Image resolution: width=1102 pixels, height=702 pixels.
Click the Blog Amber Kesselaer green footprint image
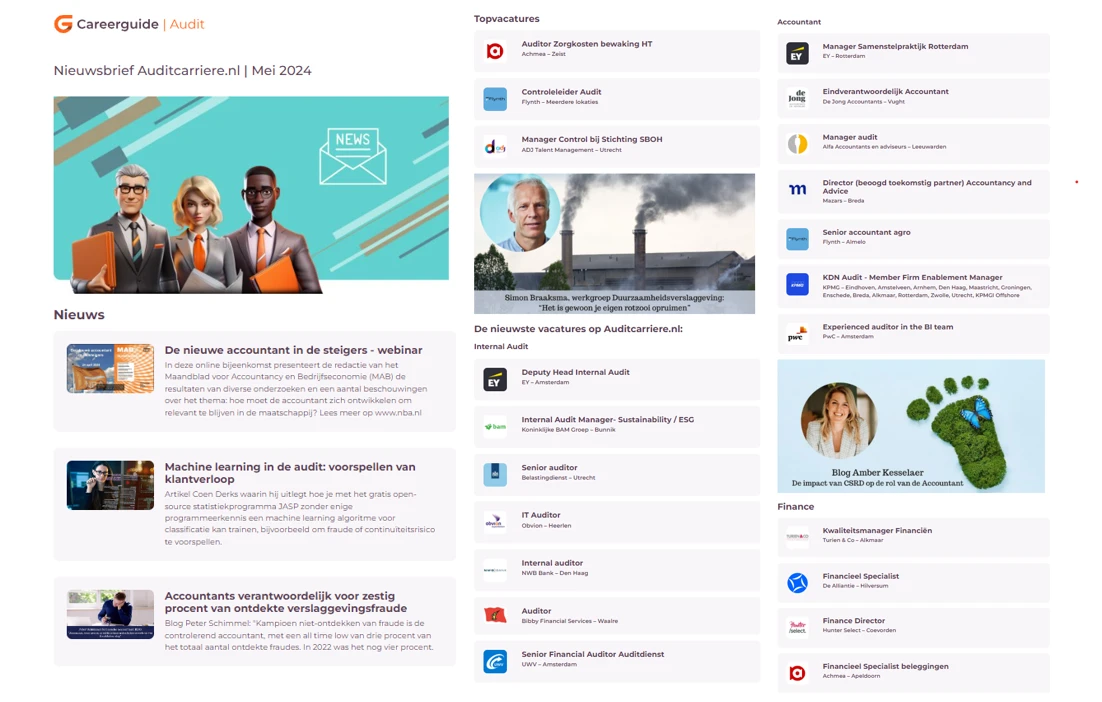point(910,425)
